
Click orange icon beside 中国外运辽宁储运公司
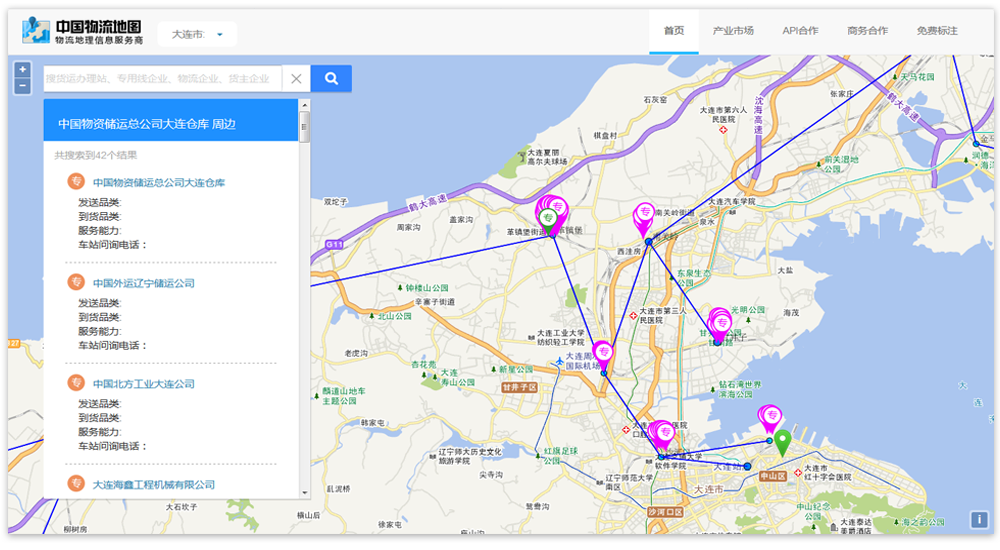pyautogui.click(x=76, y=282)
